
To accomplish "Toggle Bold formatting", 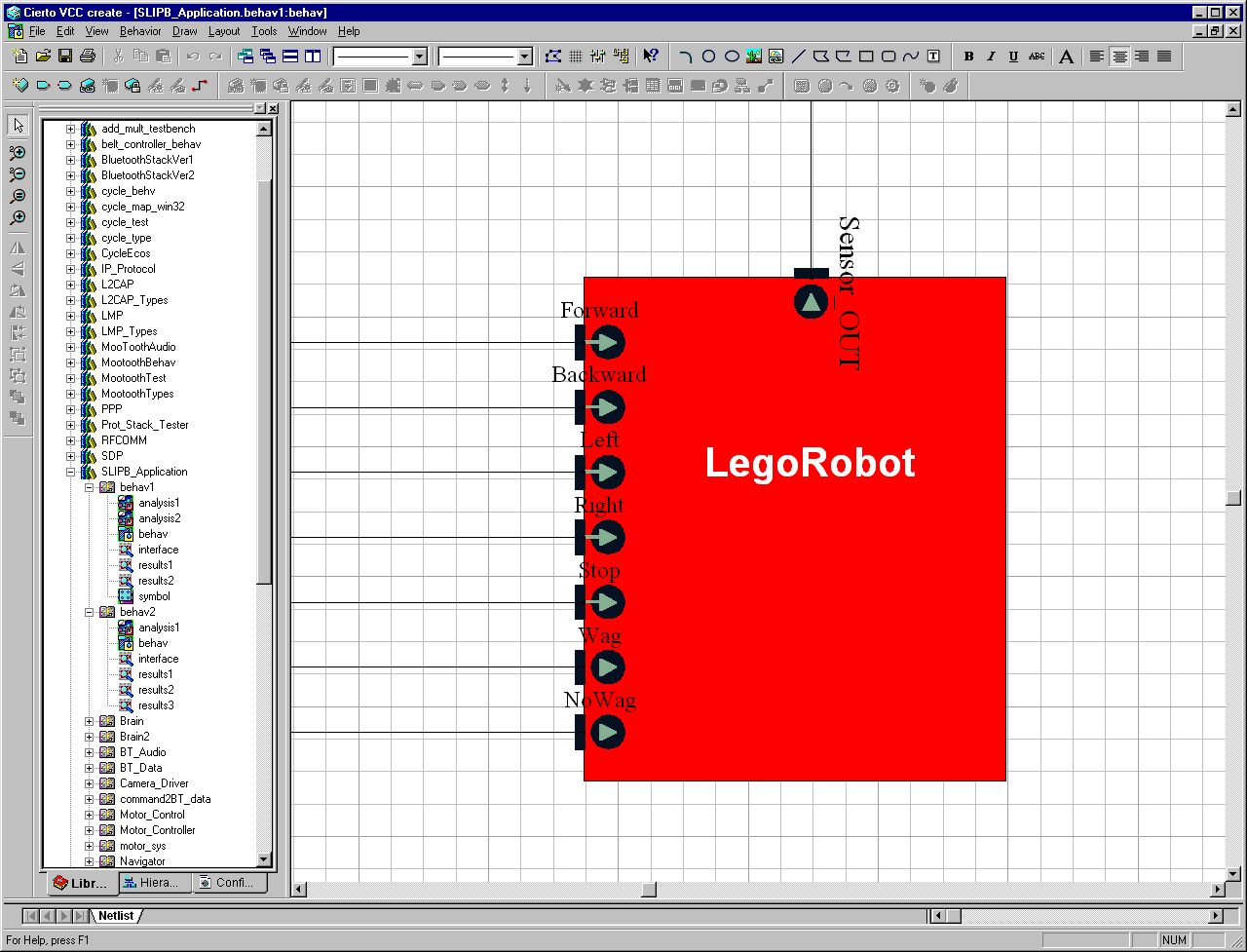I will (968, 57).
